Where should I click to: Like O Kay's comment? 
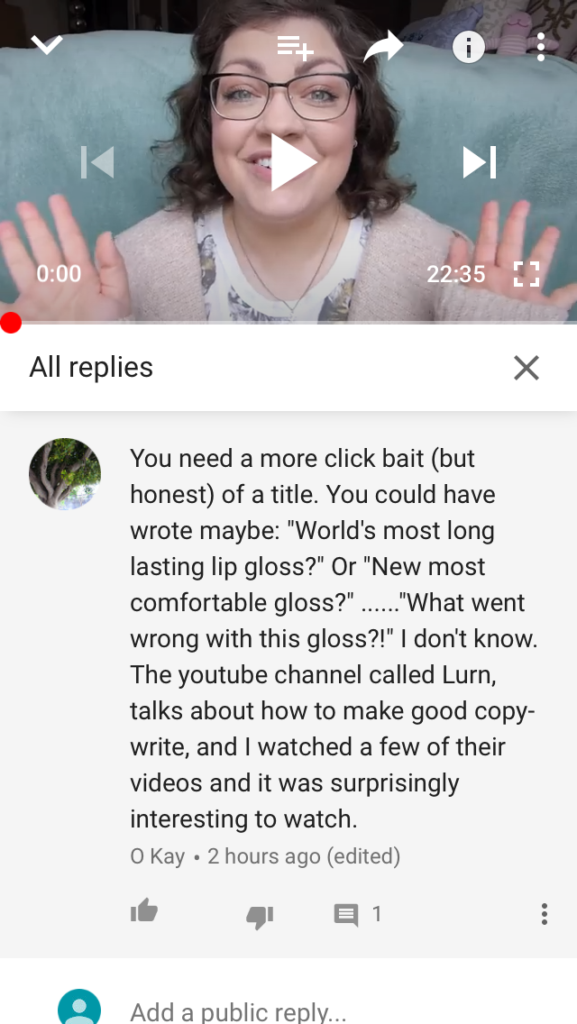(x=144, y=911)
